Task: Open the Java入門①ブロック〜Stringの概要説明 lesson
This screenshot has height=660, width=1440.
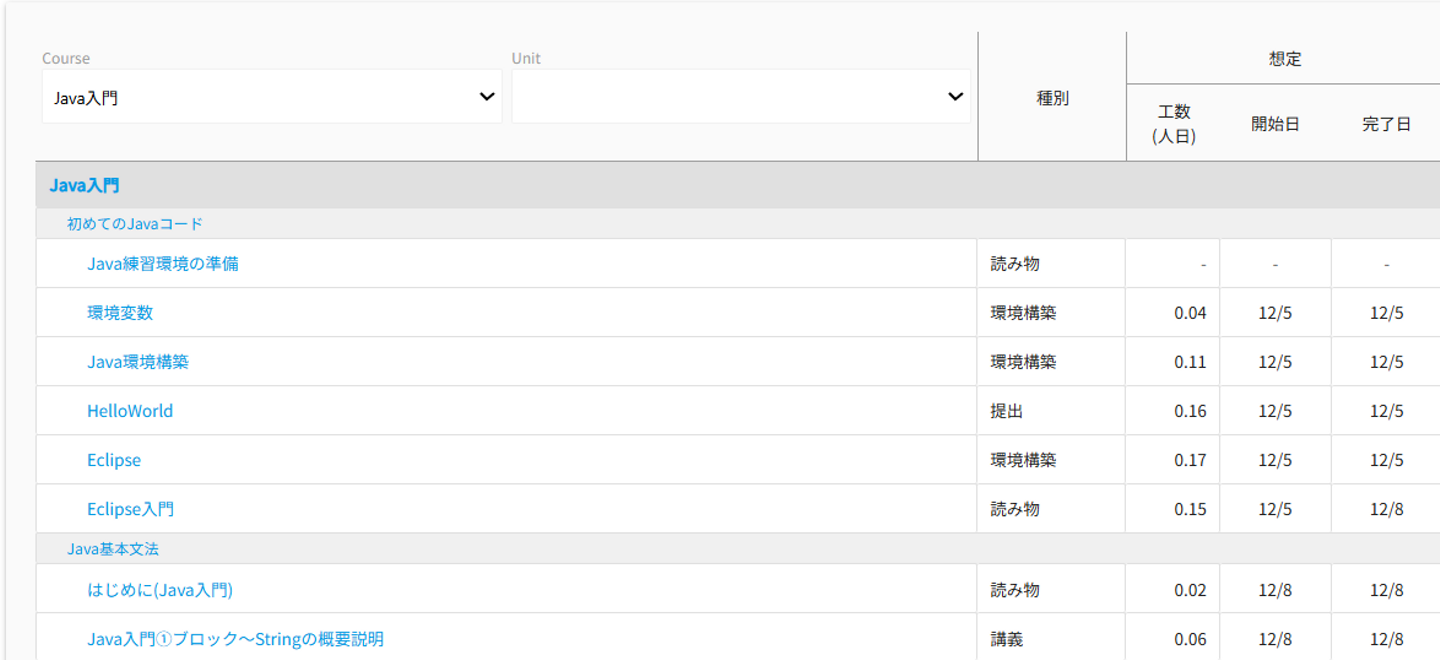Action: pyautogui.click(x=235, y=639)
